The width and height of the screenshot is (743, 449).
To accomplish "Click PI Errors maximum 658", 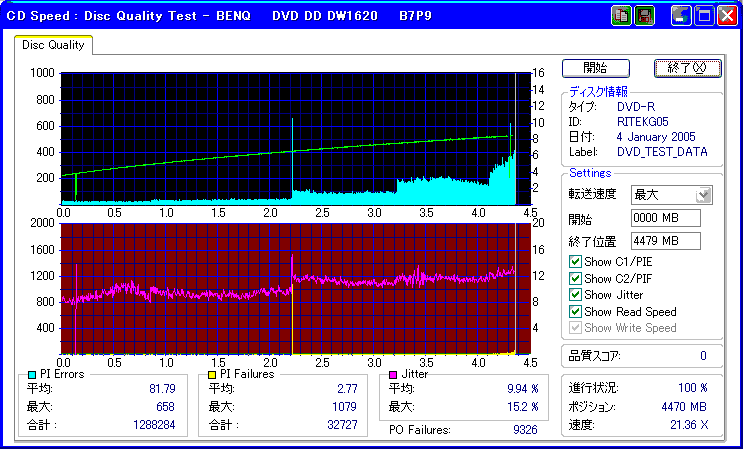I will click(x=165, y=407).
